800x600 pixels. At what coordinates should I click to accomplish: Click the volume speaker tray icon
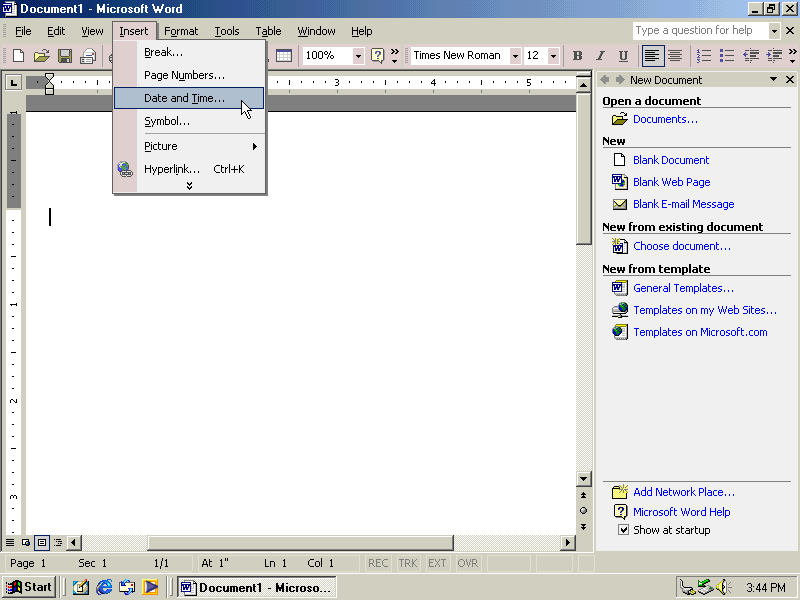click(723, 587)
